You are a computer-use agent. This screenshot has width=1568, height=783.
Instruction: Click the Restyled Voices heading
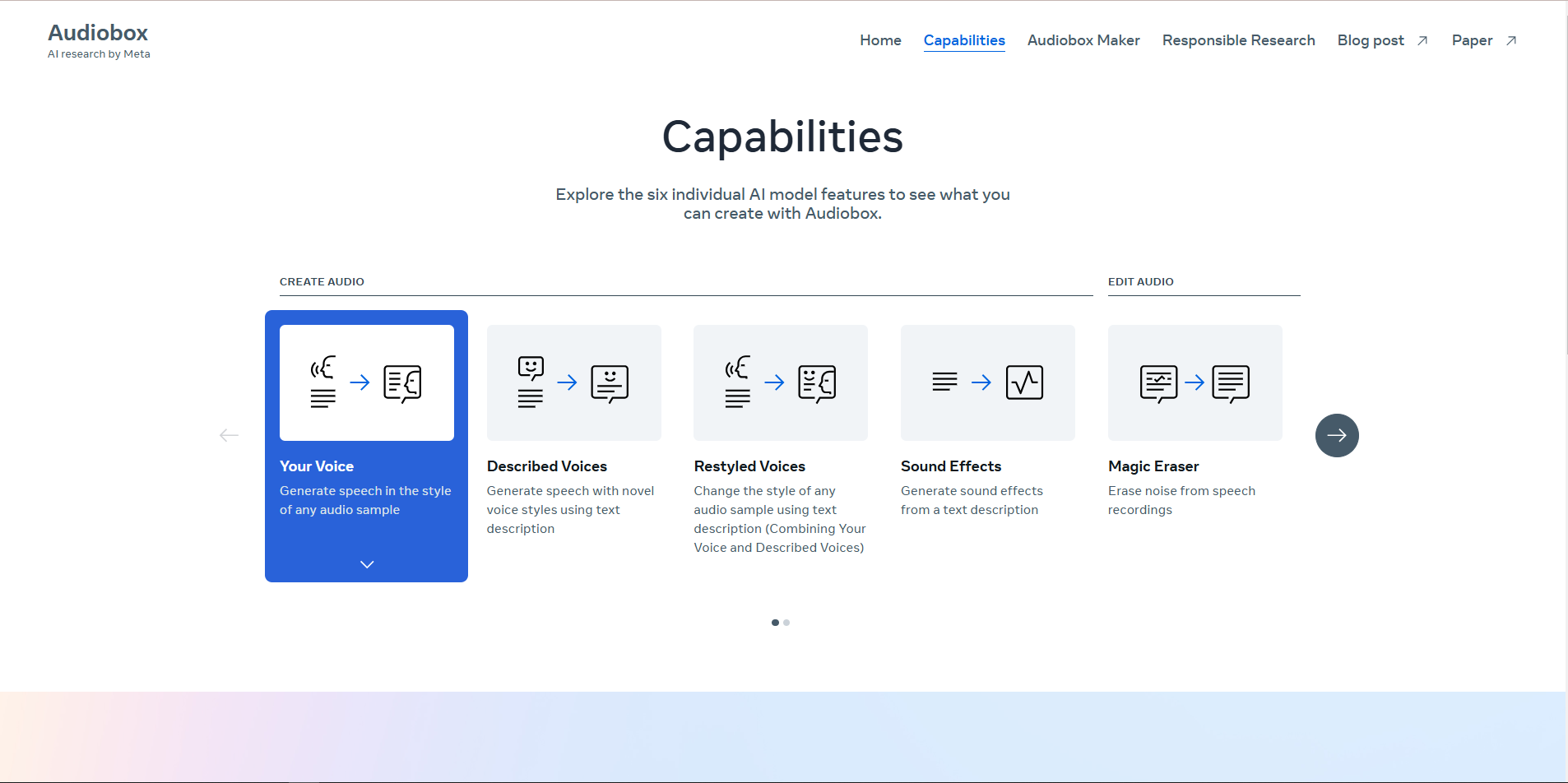[749, 466]
